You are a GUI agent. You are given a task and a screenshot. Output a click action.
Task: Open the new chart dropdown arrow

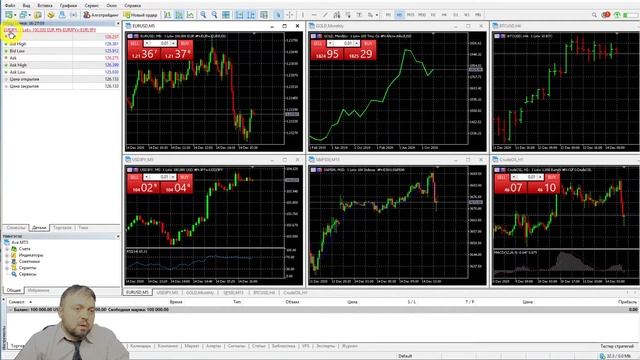pos(15,15)
